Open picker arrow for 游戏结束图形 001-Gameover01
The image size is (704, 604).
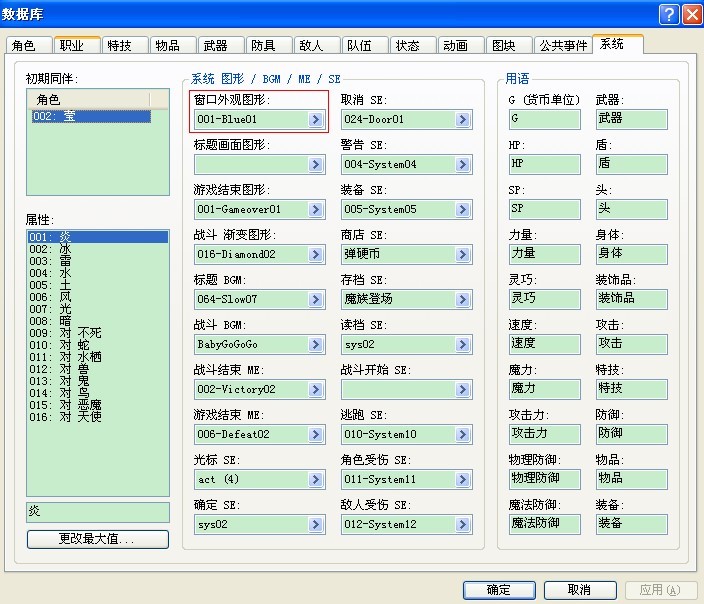point(316,209)
